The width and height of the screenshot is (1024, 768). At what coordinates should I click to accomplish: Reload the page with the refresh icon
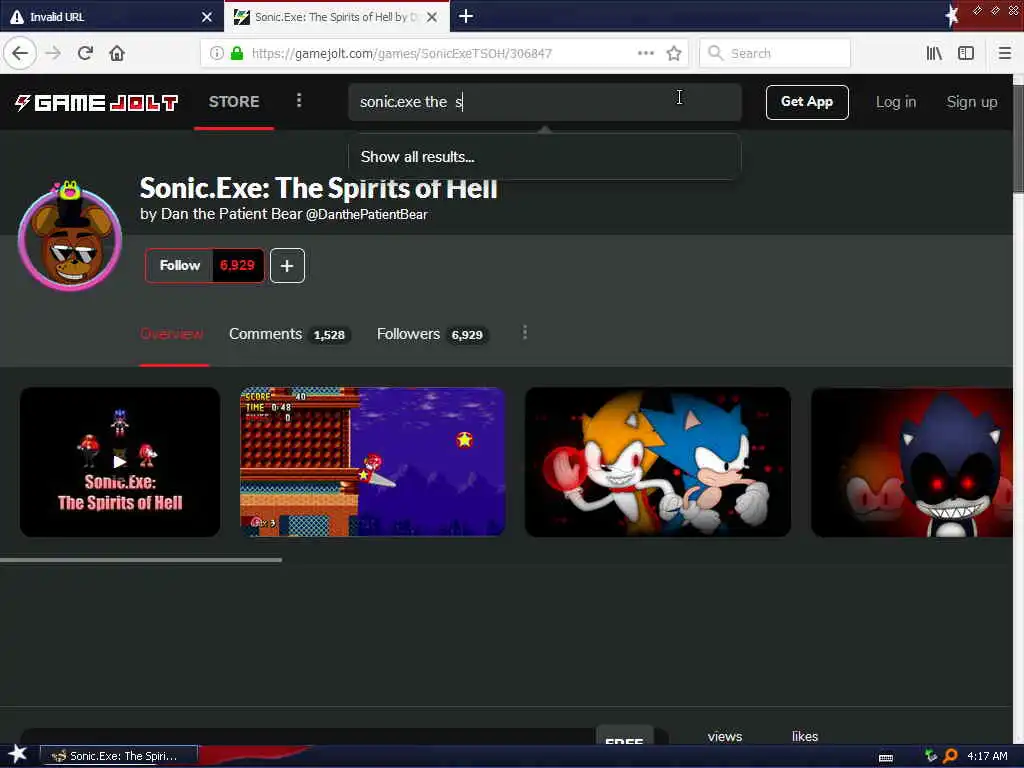point(85,53)
